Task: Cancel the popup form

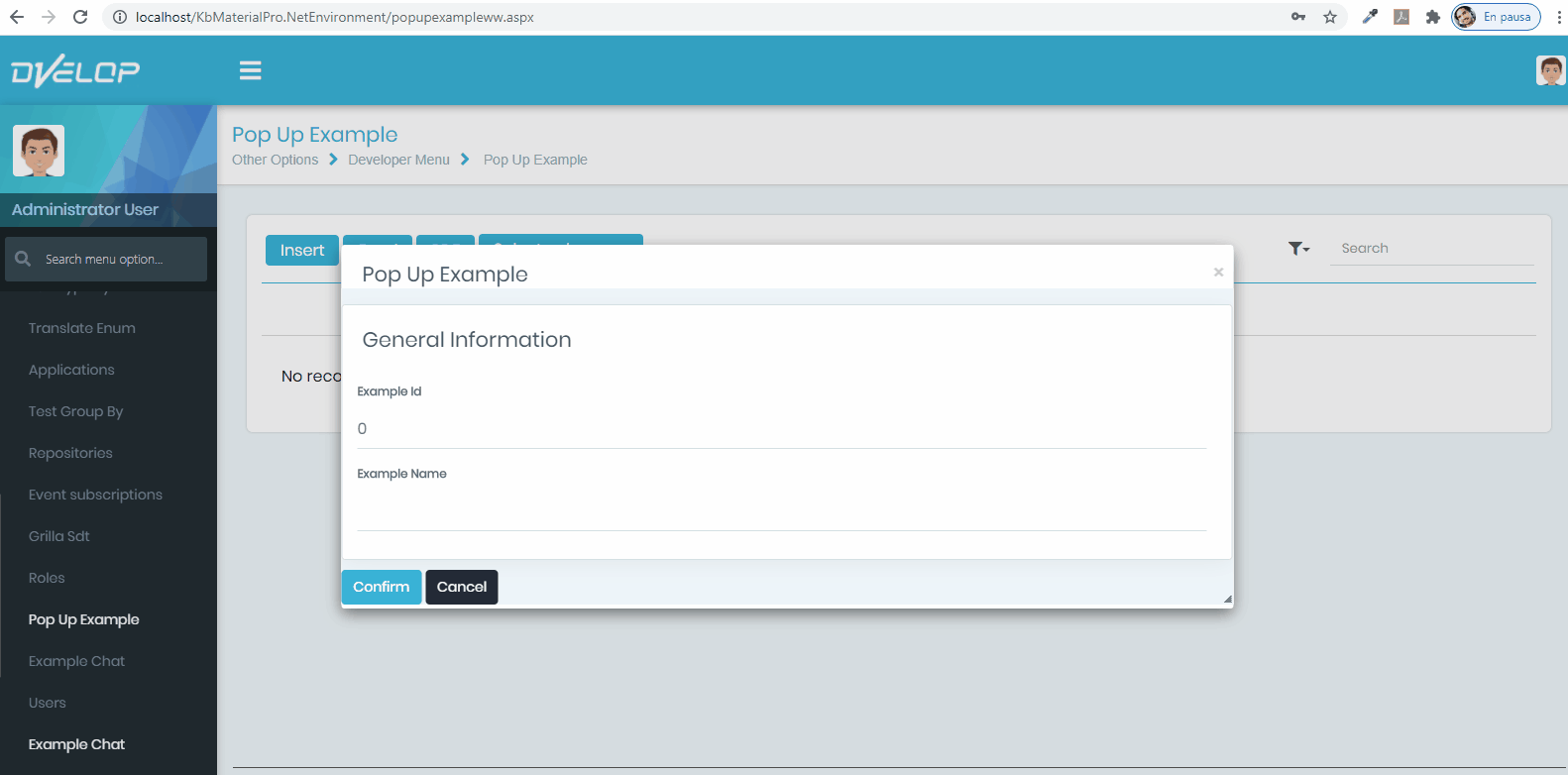Action: coord(462,587)
